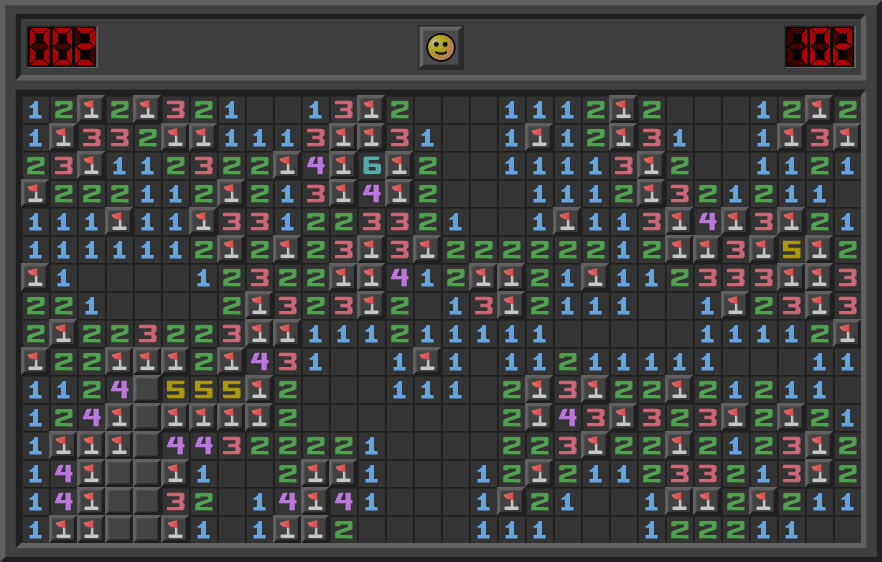882x562 pixels.
Task: Click the flag directly right of the lone yellow 5
Action: [x=820, y=249]
